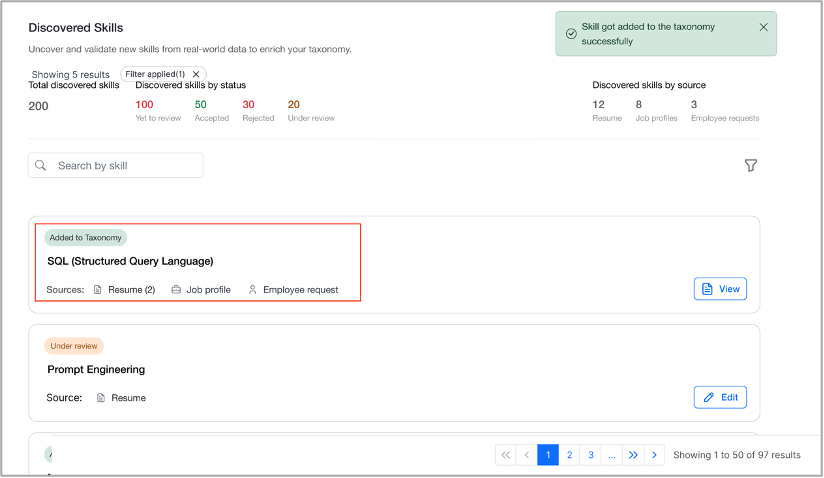Open page 3 of results
Viewport: 824px width, 478px height.
point(591,455)
